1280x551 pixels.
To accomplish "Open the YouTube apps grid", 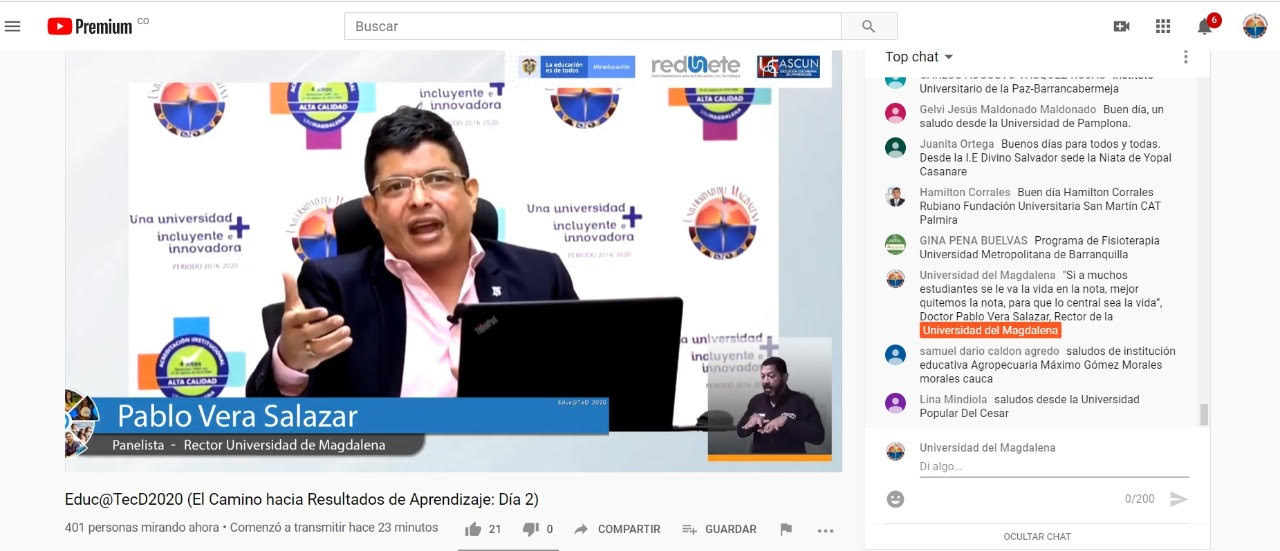I will [1162, 26].
